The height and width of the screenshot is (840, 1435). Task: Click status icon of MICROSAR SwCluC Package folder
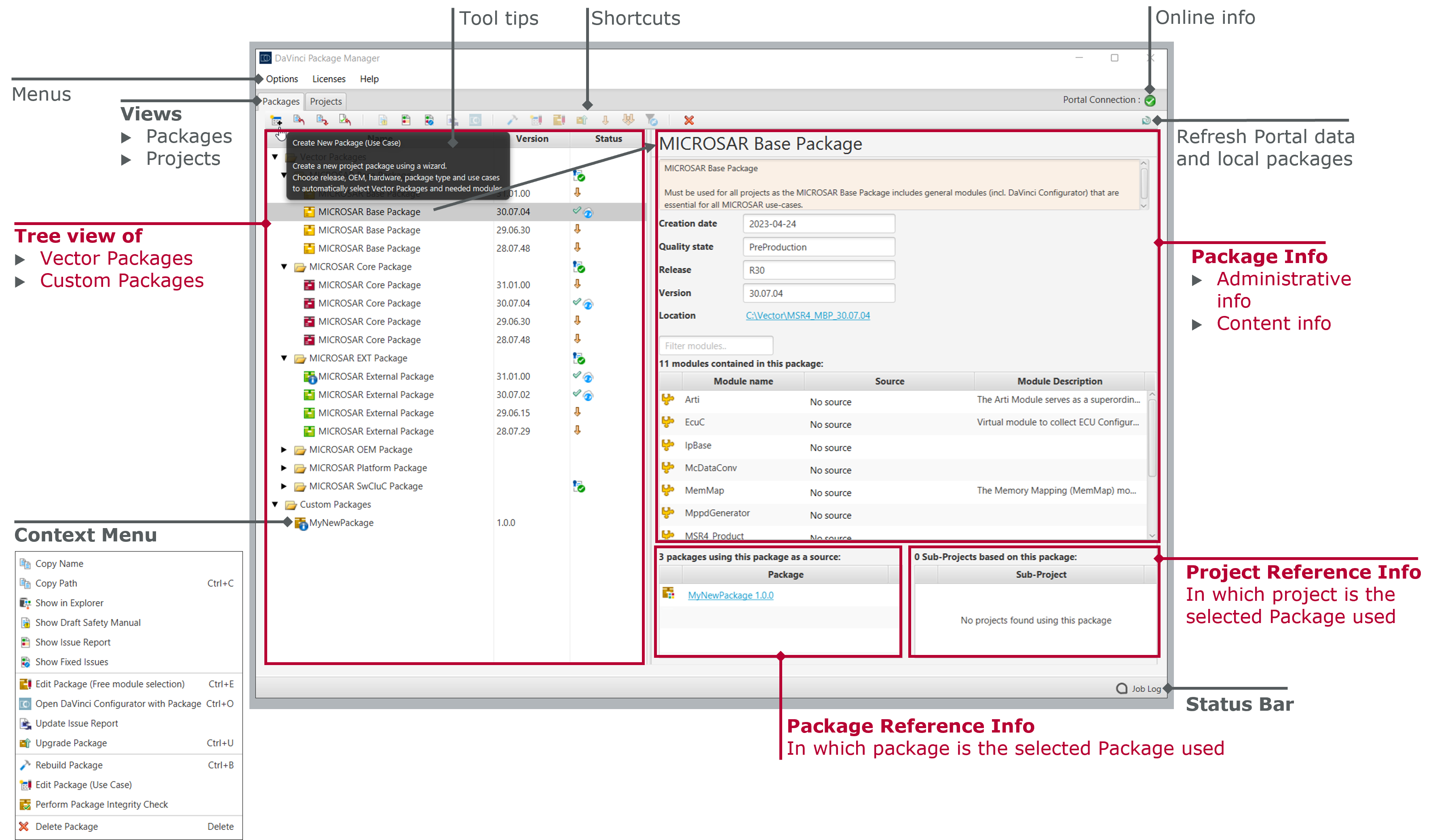click(x=578, y=486)
